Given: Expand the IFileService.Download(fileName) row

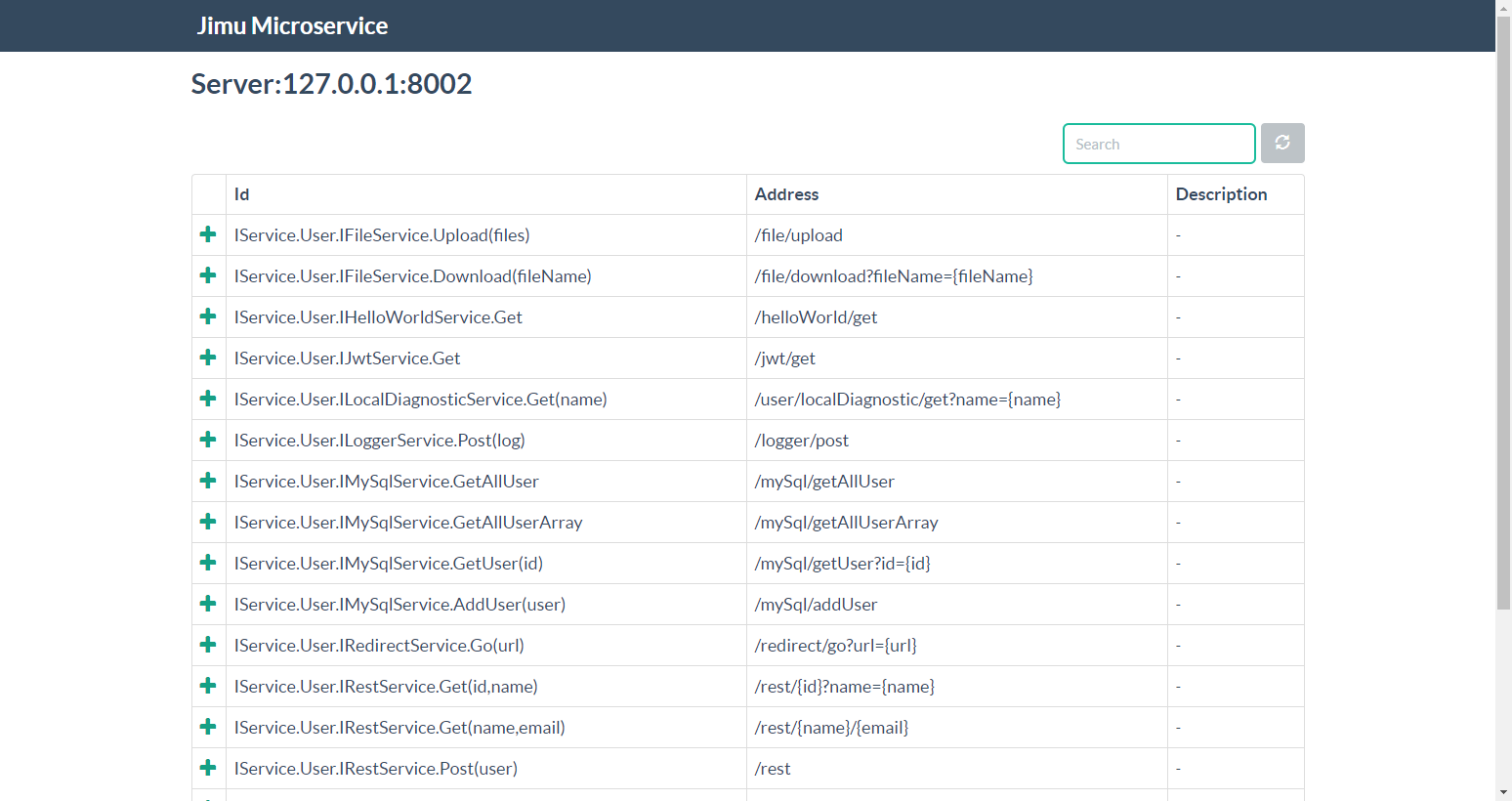Looking at the screenshot, I should click(x=208, y=275).
